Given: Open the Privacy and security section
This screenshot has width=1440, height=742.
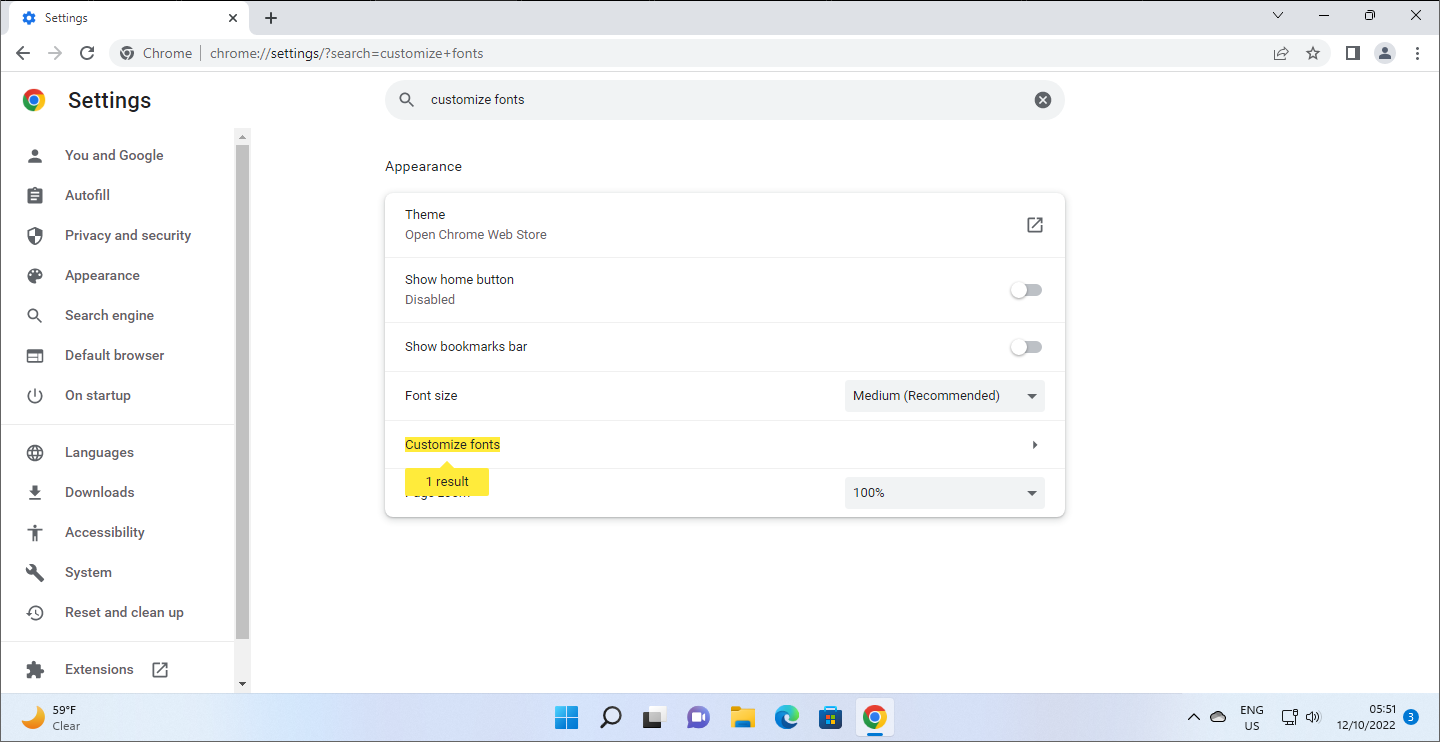Looking at the screenshot, I should tap(128, 235).
